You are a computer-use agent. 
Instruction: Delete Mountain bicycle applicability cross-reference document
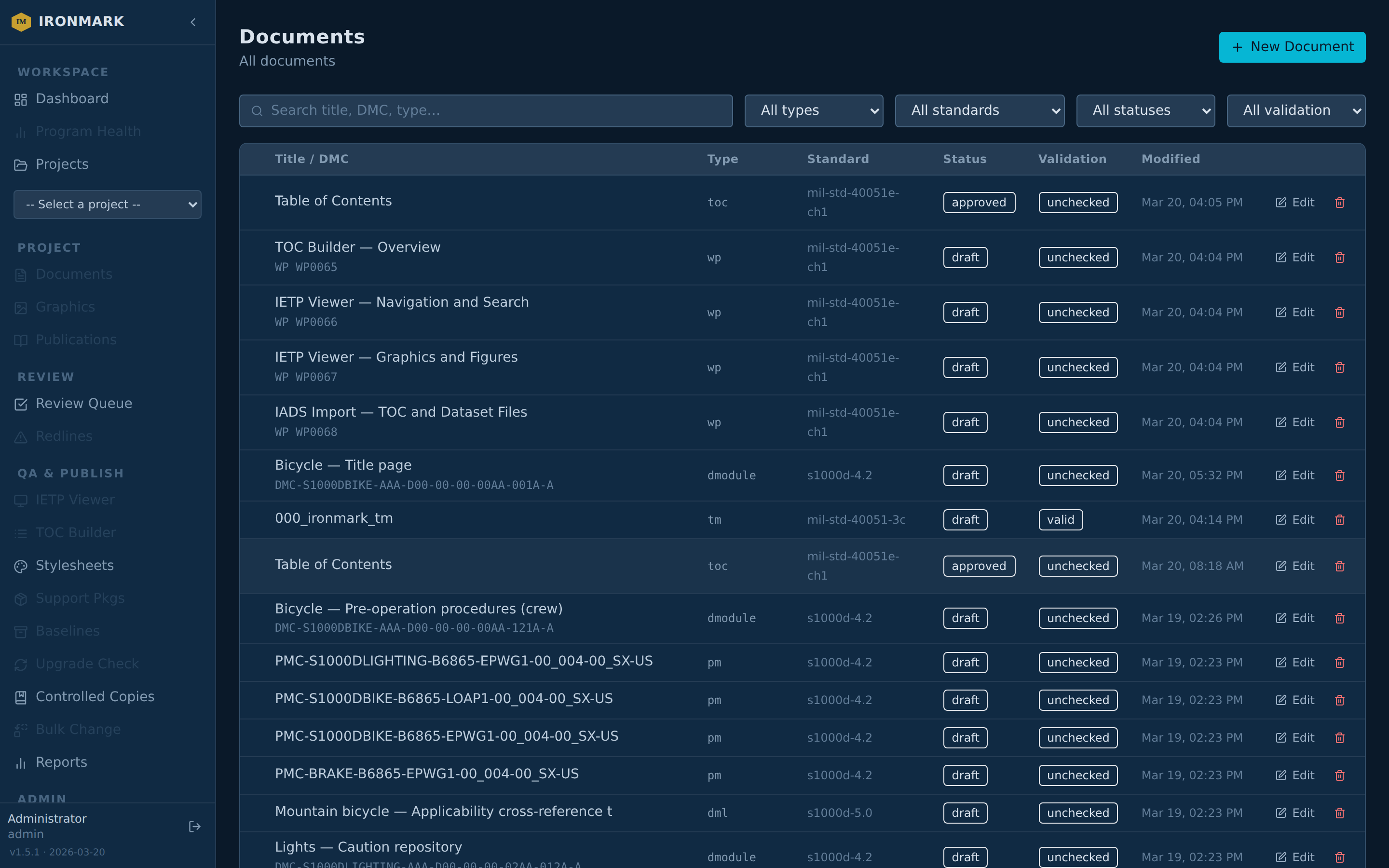click(x=1340, y=813)
